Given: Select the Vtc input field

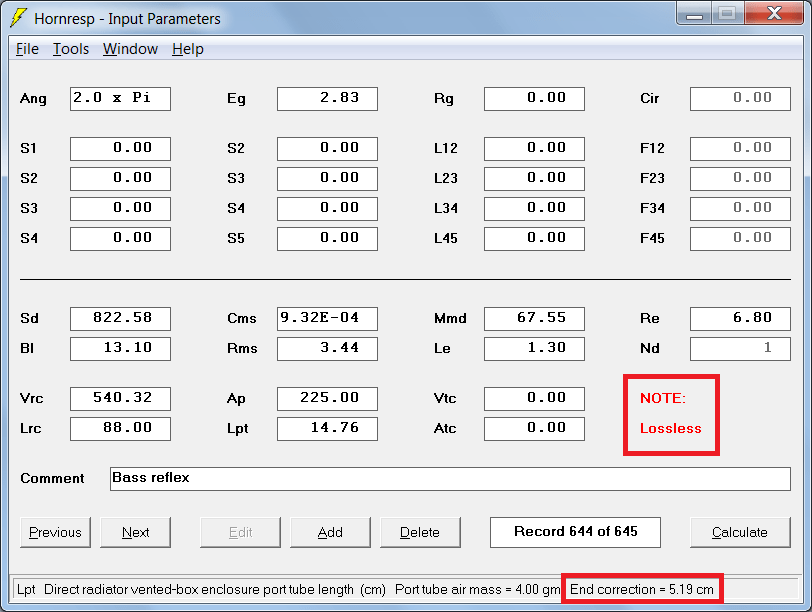Looking at the screenshot, I should coord(534,398).
